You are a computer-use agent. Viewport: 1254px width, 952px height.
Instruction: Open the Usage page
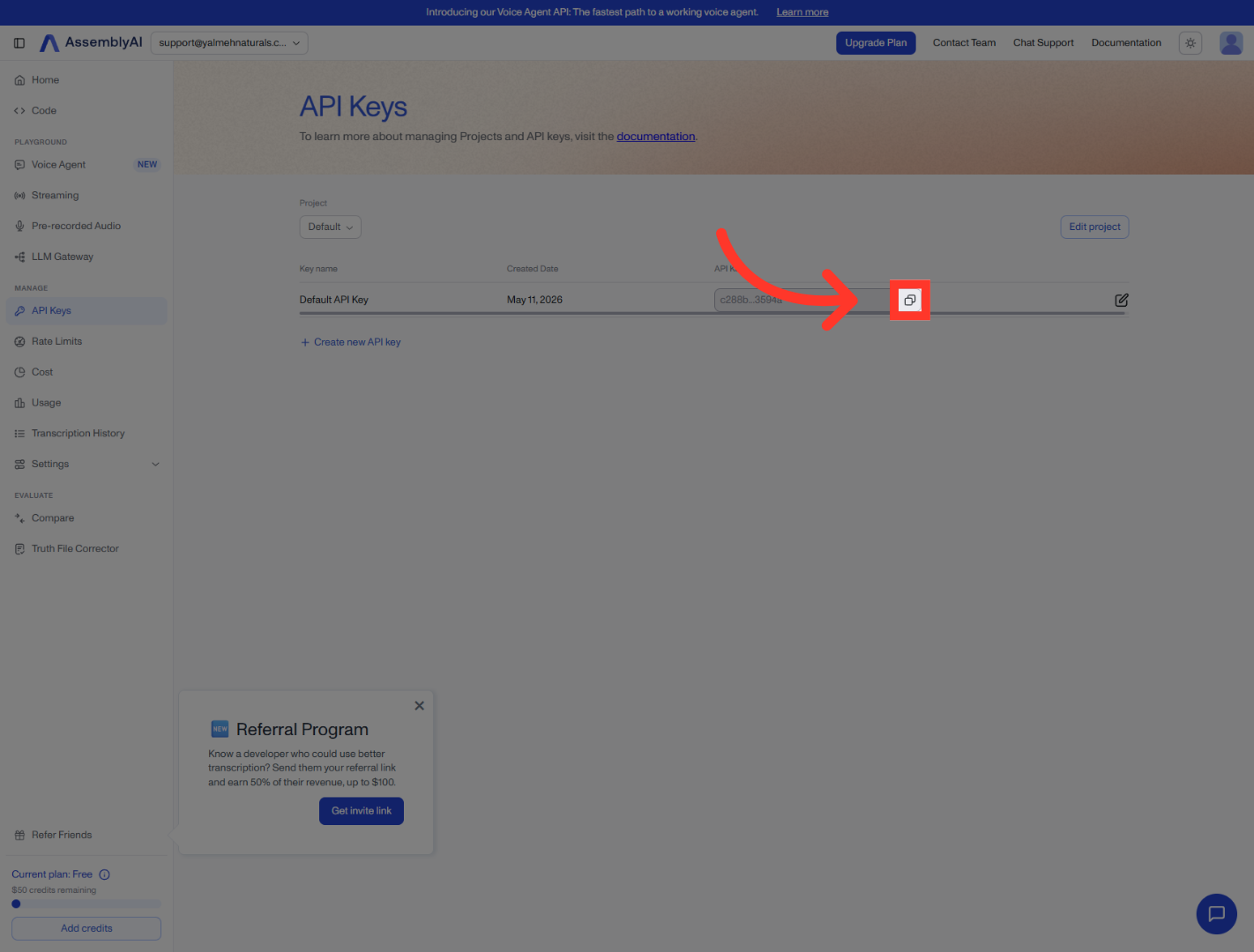click(86, 404)
